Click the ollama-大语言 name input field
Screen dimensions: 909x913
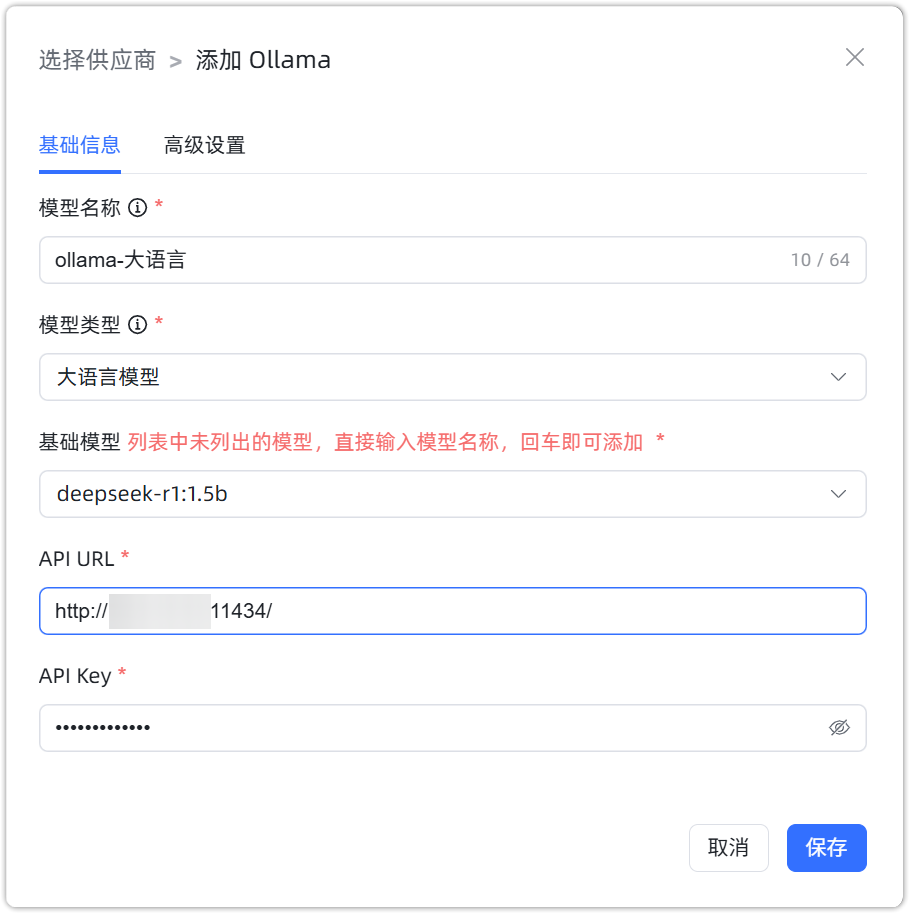(400, 260)
